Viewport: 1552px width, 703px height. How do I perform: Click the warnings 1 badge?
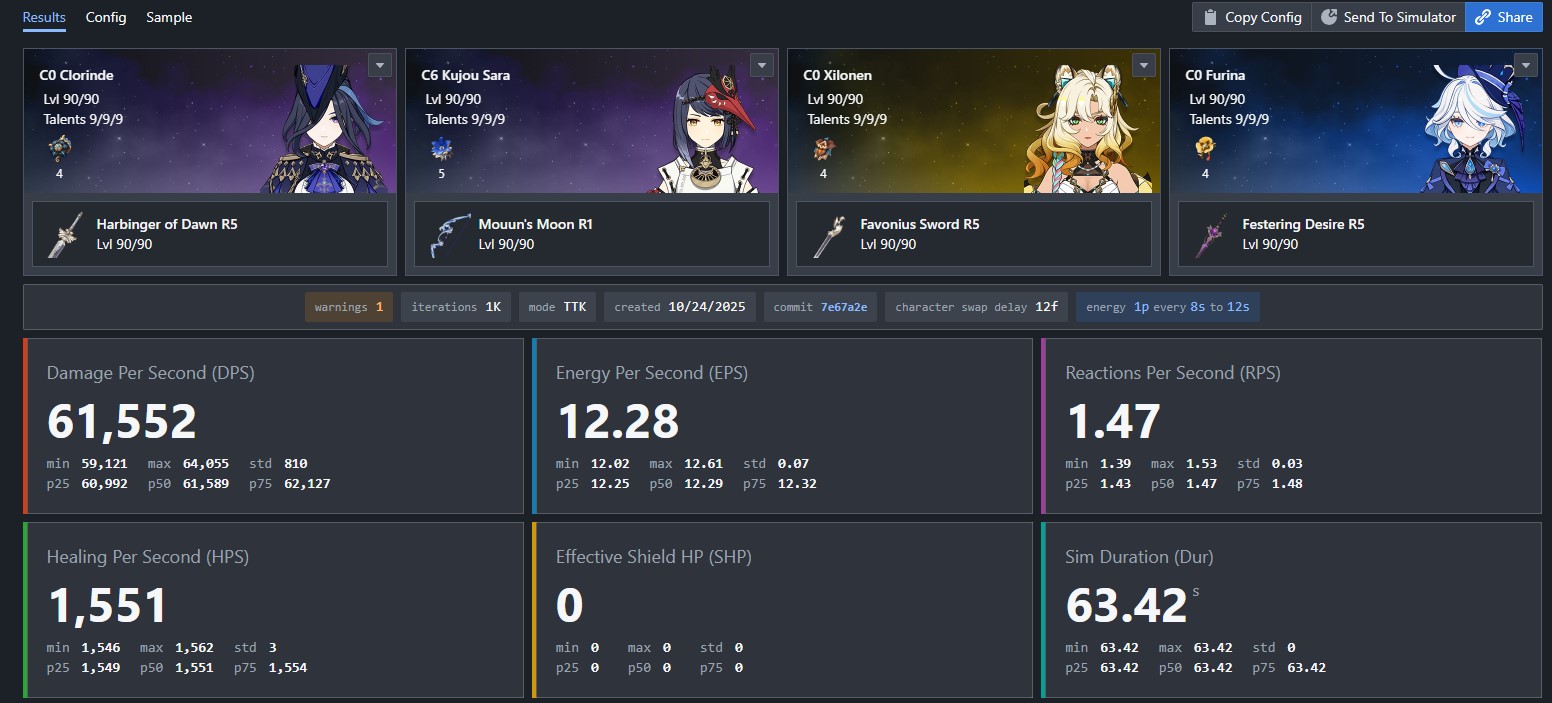[349, 307]
